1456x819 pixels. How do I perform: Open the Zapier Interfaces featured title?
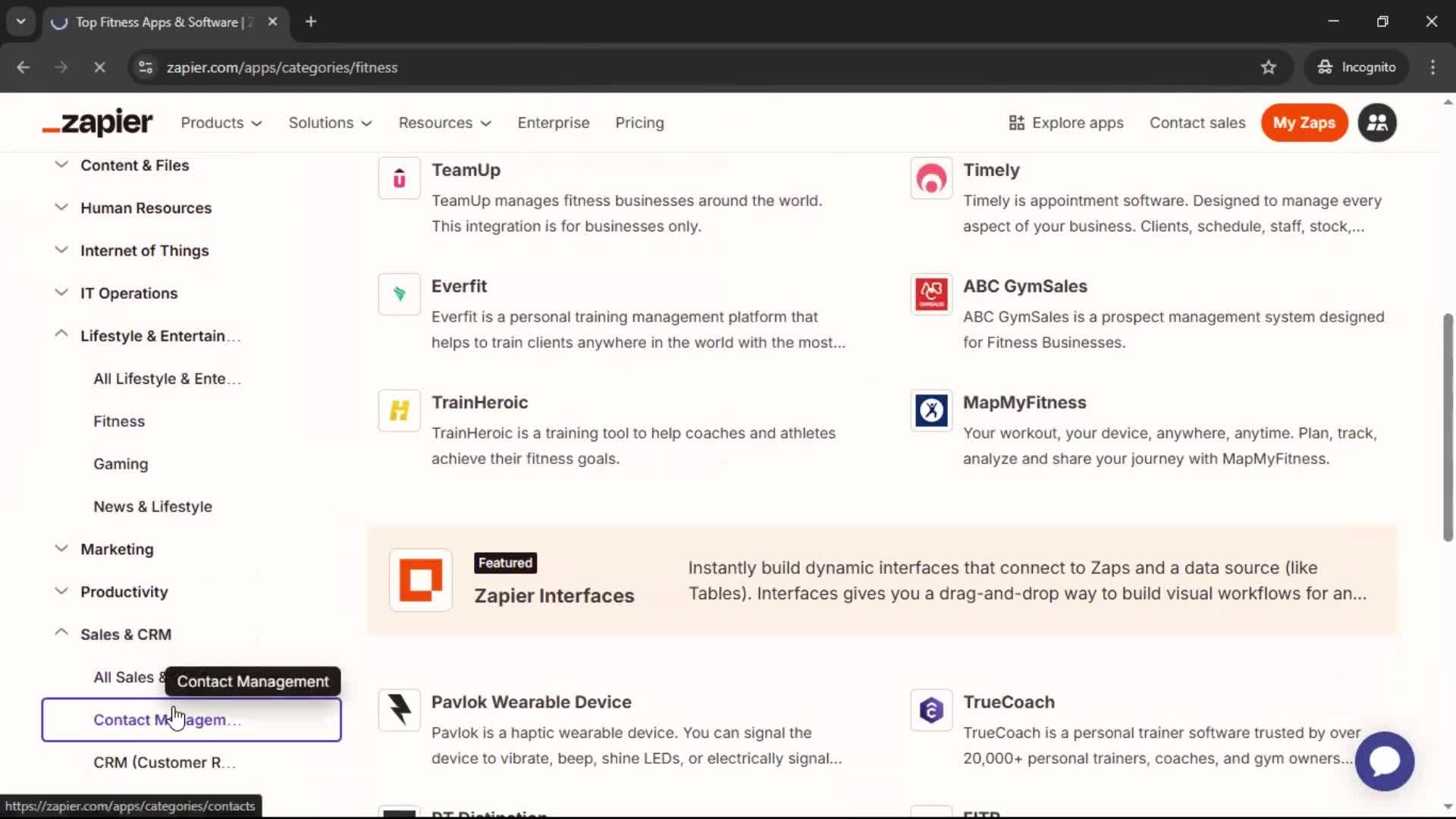pyautogui.click(x=554, y=595)
